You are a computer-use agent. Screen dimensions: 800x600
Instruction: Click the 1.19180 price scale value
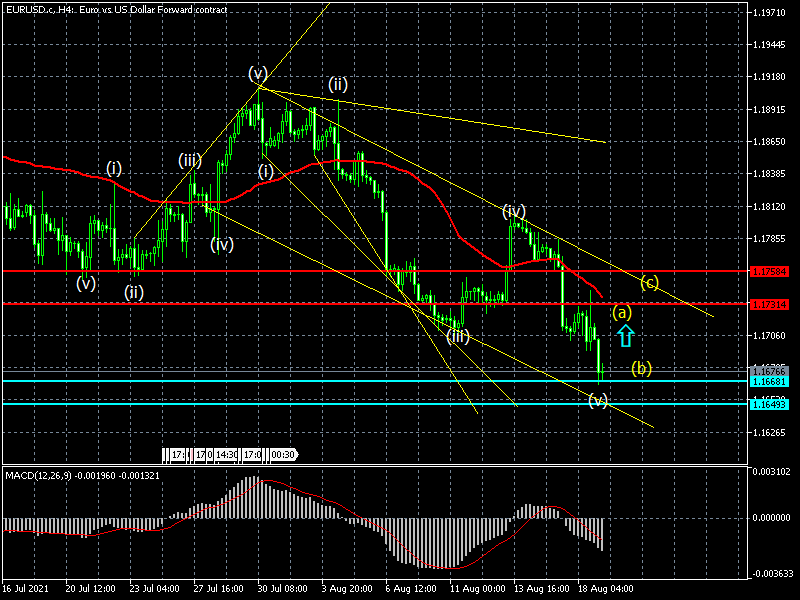pyautogui.click(x=769, y=77)
